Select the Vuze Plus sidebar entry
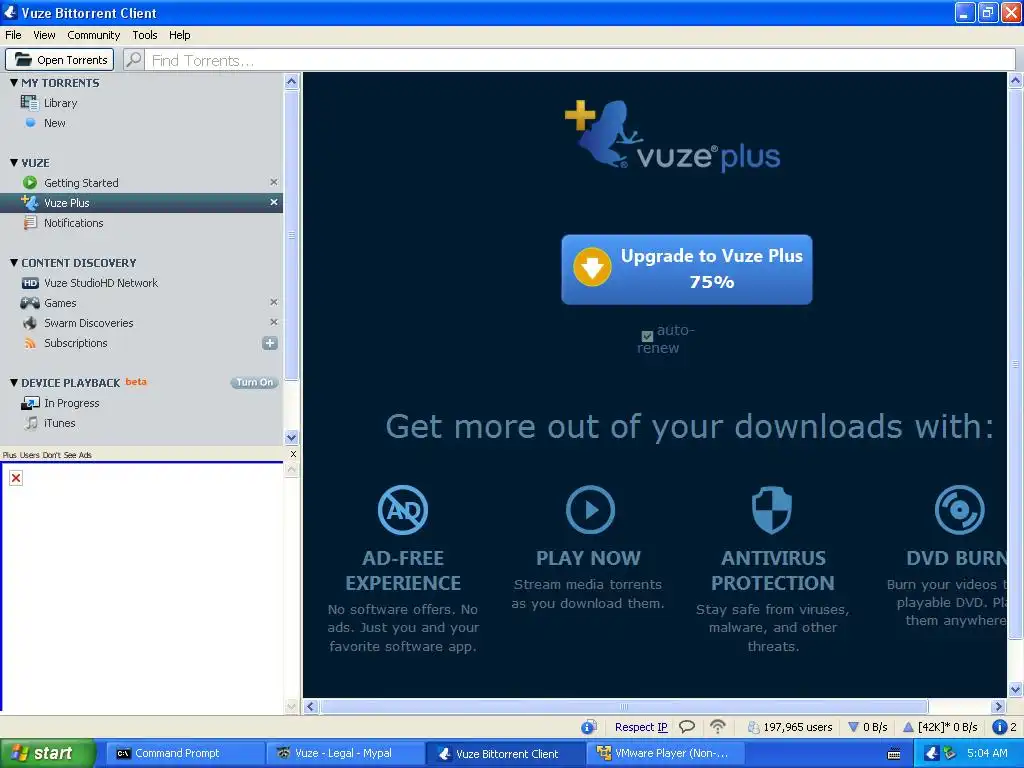 [x=141, y=202]
